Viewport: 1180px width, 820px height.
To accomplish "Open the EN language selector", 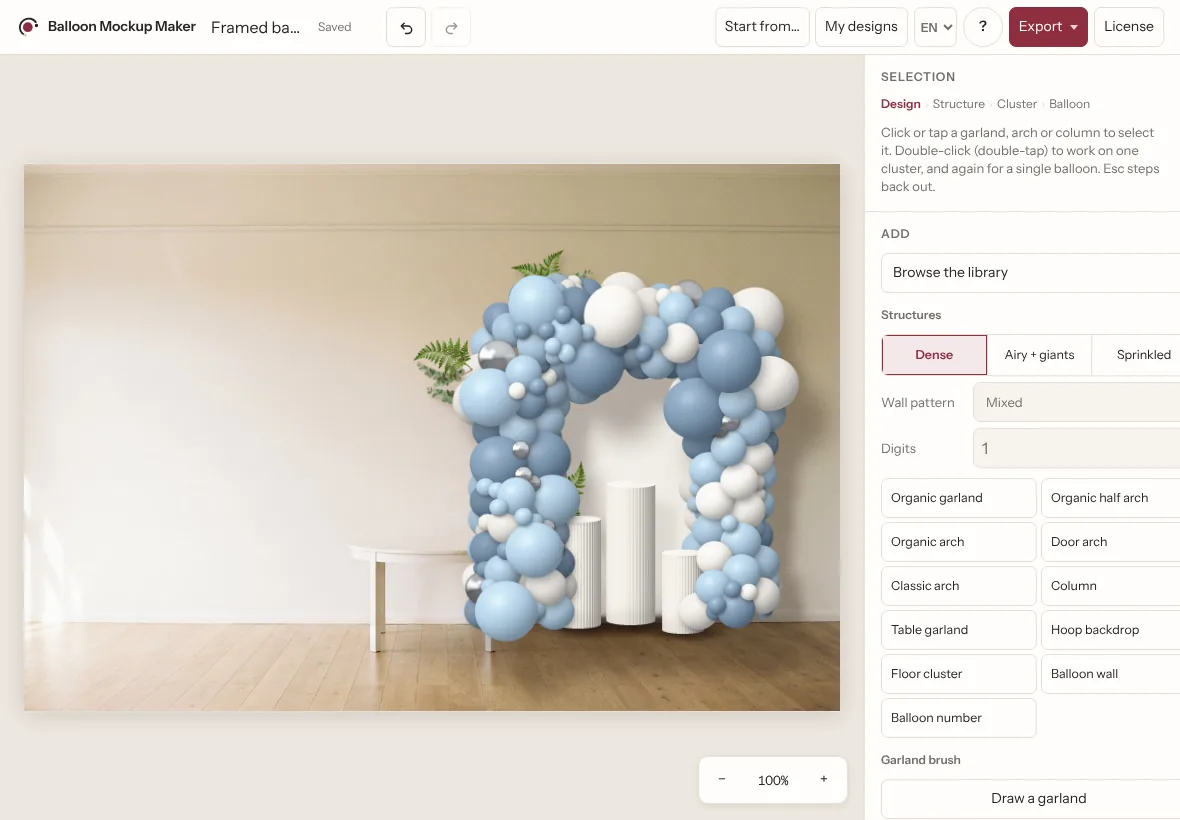I will tap(935, 27).
